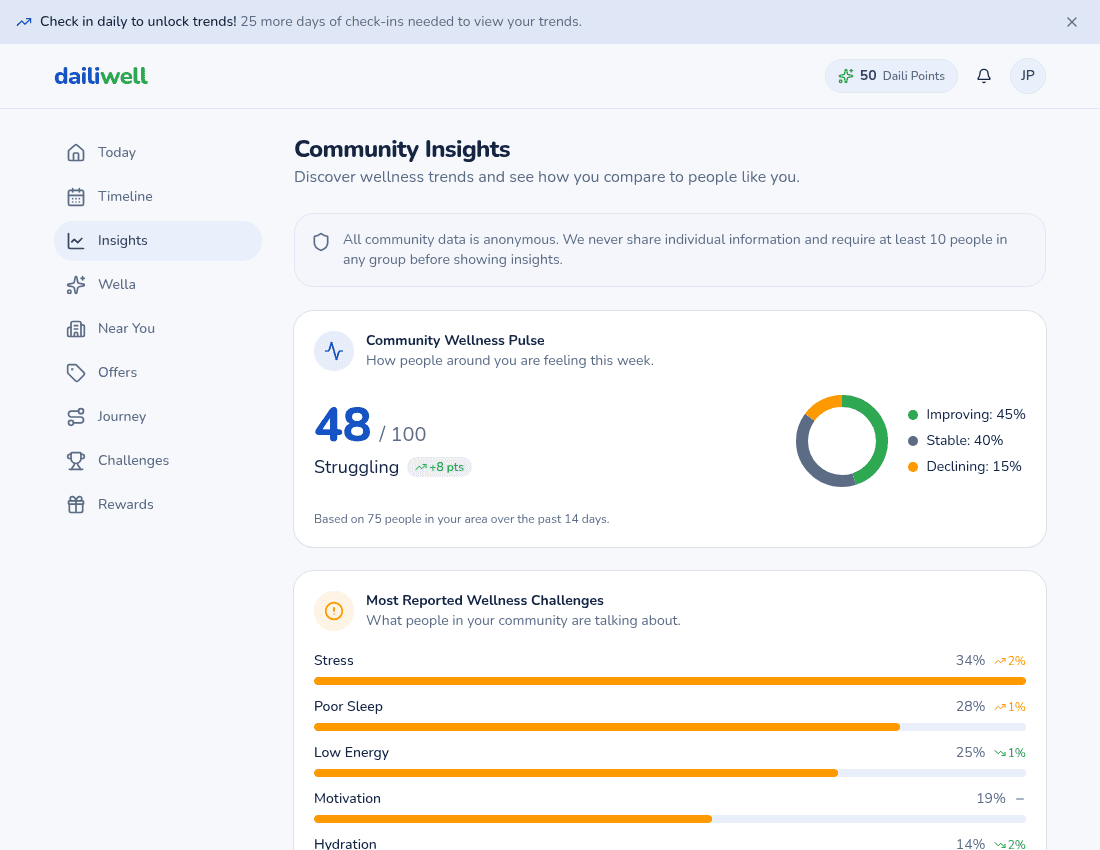Click the wellness pulse donut chart
This screenshot has width=1100, height=850.
841,441
